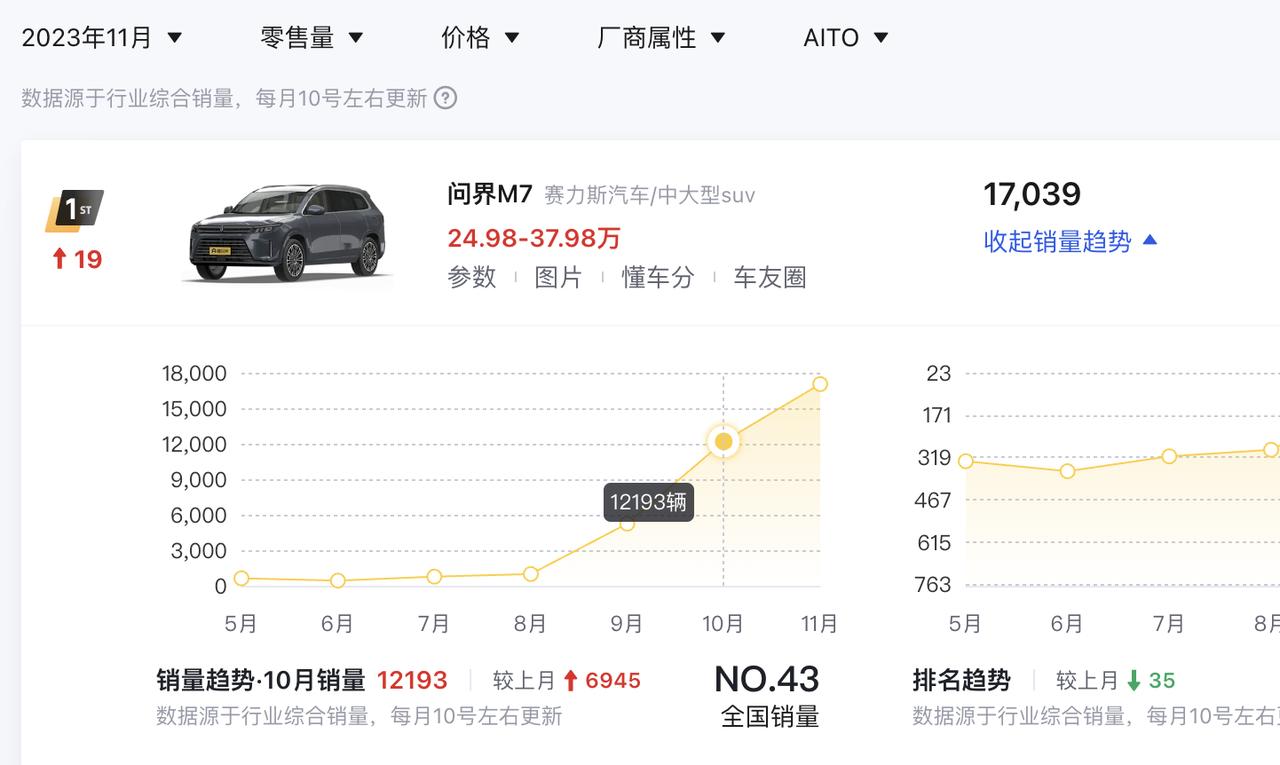
Task: Expand the 价格 price filter
Action: click(x=480, y=38)
